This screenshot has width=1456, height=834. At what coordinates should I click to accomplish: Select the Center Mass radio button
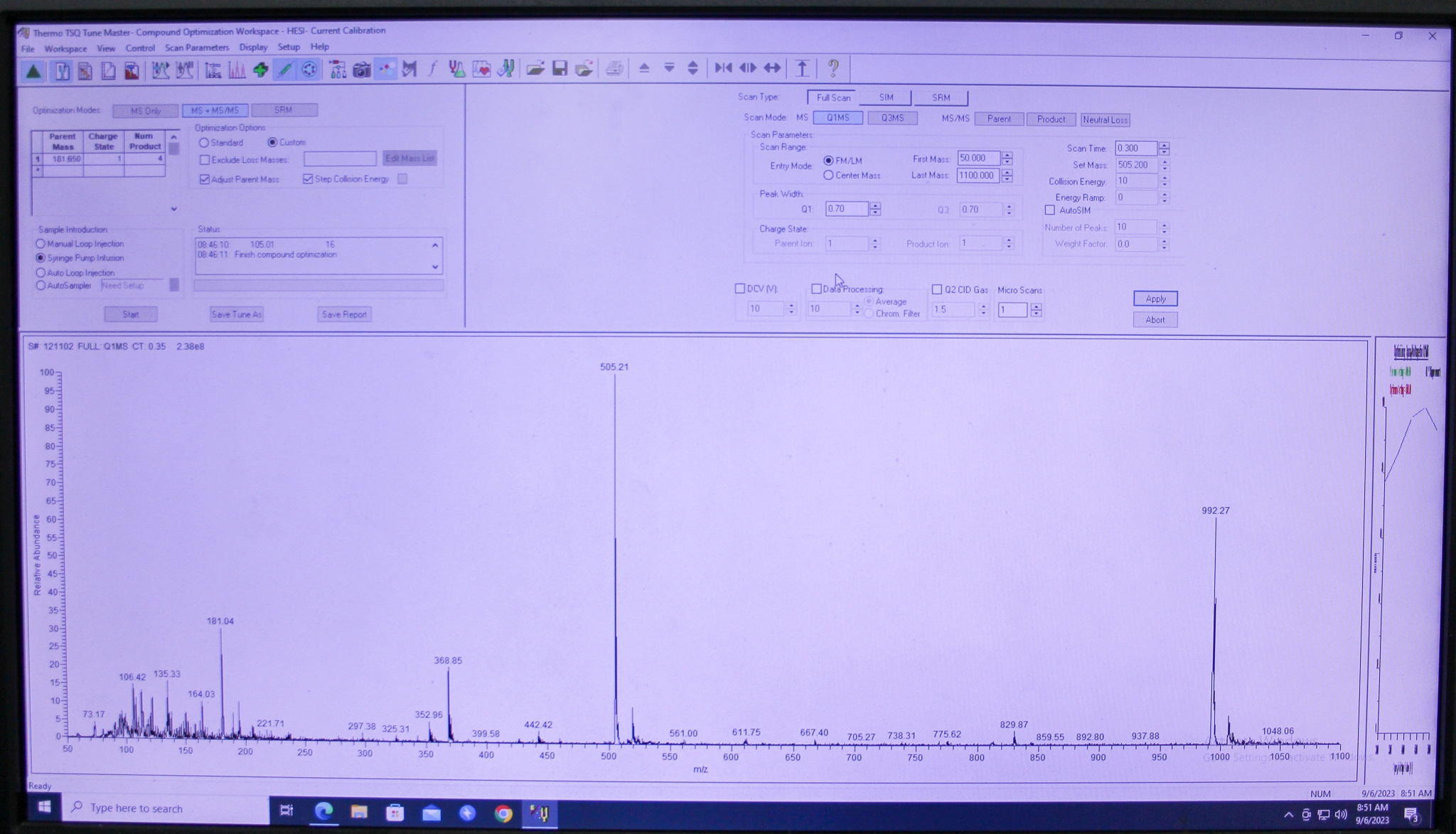(830, 175)
